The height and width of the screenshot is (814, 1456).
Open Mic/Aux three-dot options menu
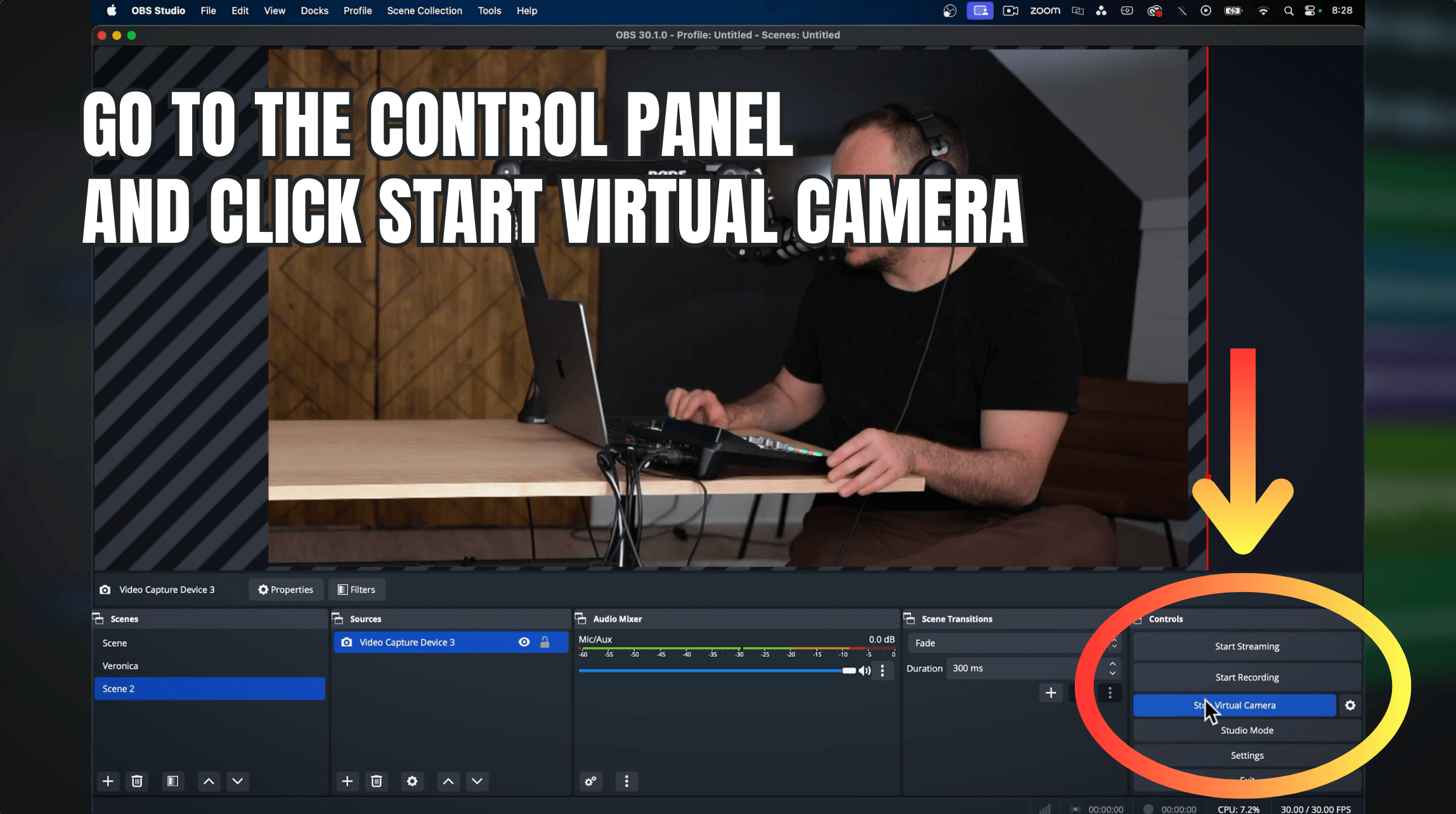[x=882, y=671]
